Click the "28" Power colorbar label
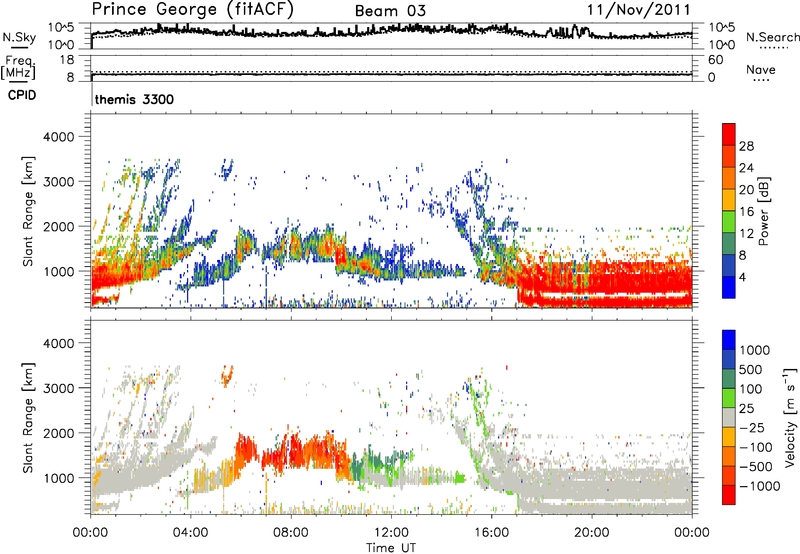The image size is (800, 554). tap(746, 146)
